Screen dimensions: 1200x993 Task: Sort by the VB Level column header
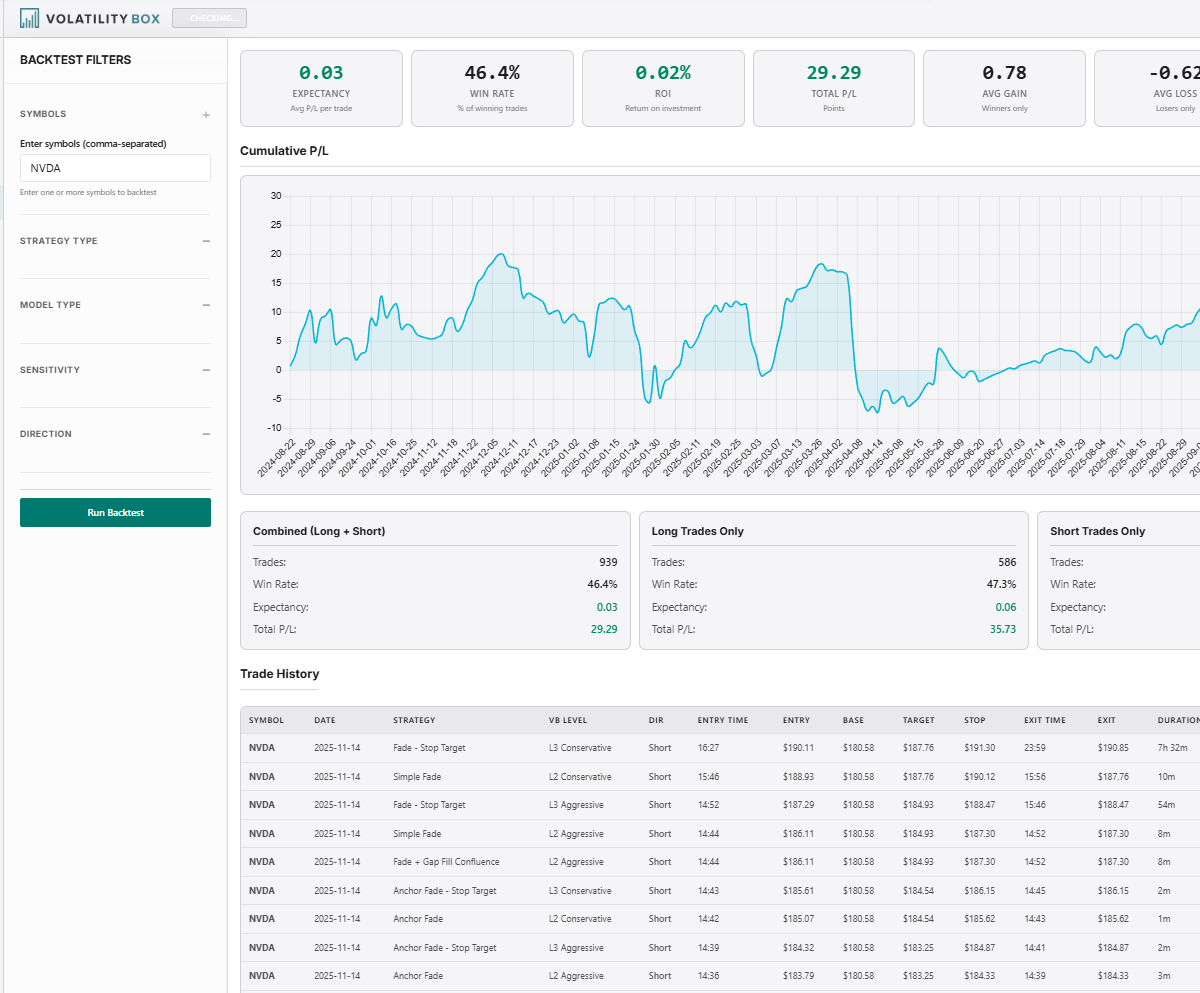(x=568, y=720)
